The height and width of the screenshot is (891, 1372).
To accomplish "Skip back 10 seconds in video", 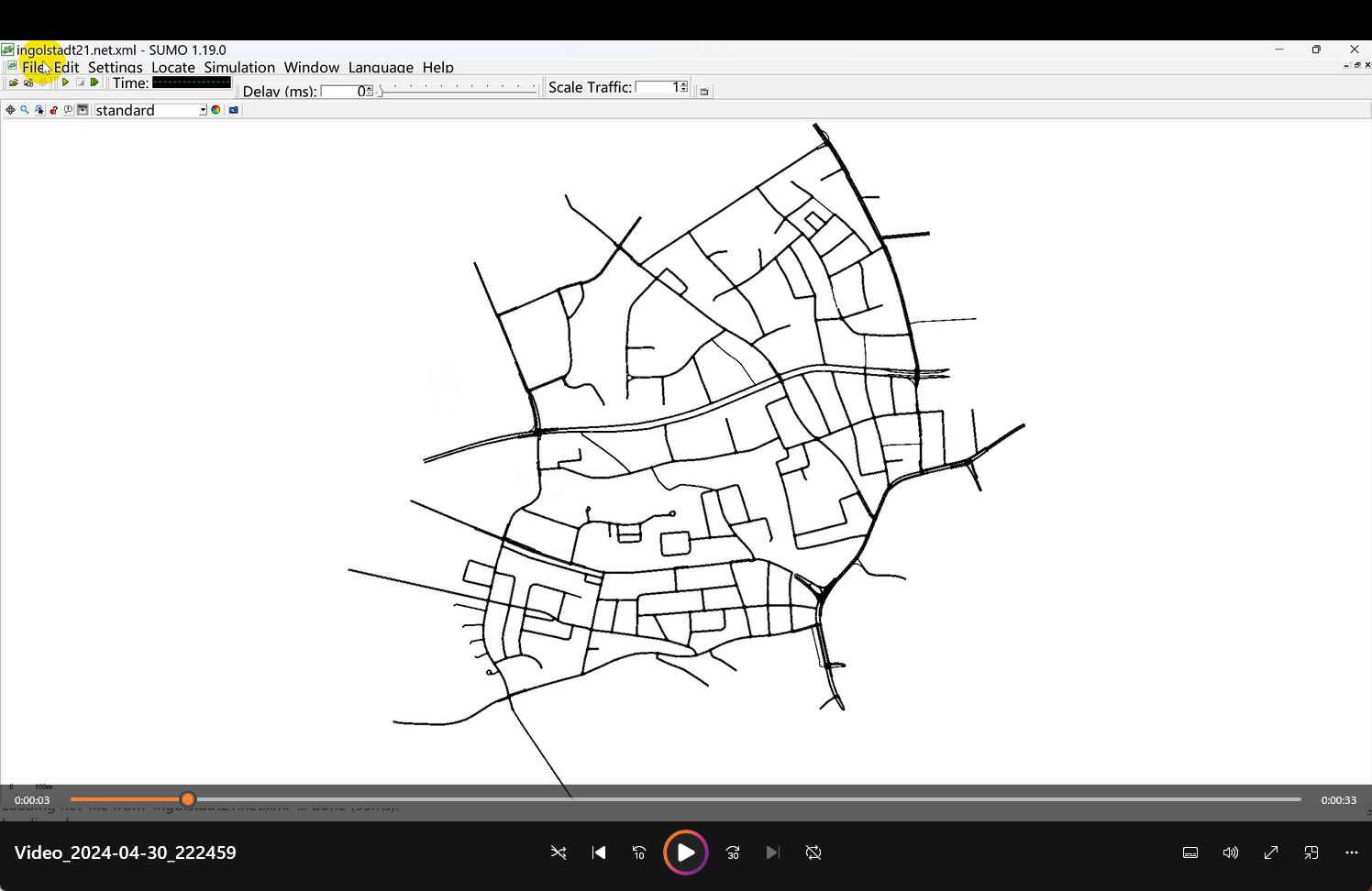I will 639,852.
